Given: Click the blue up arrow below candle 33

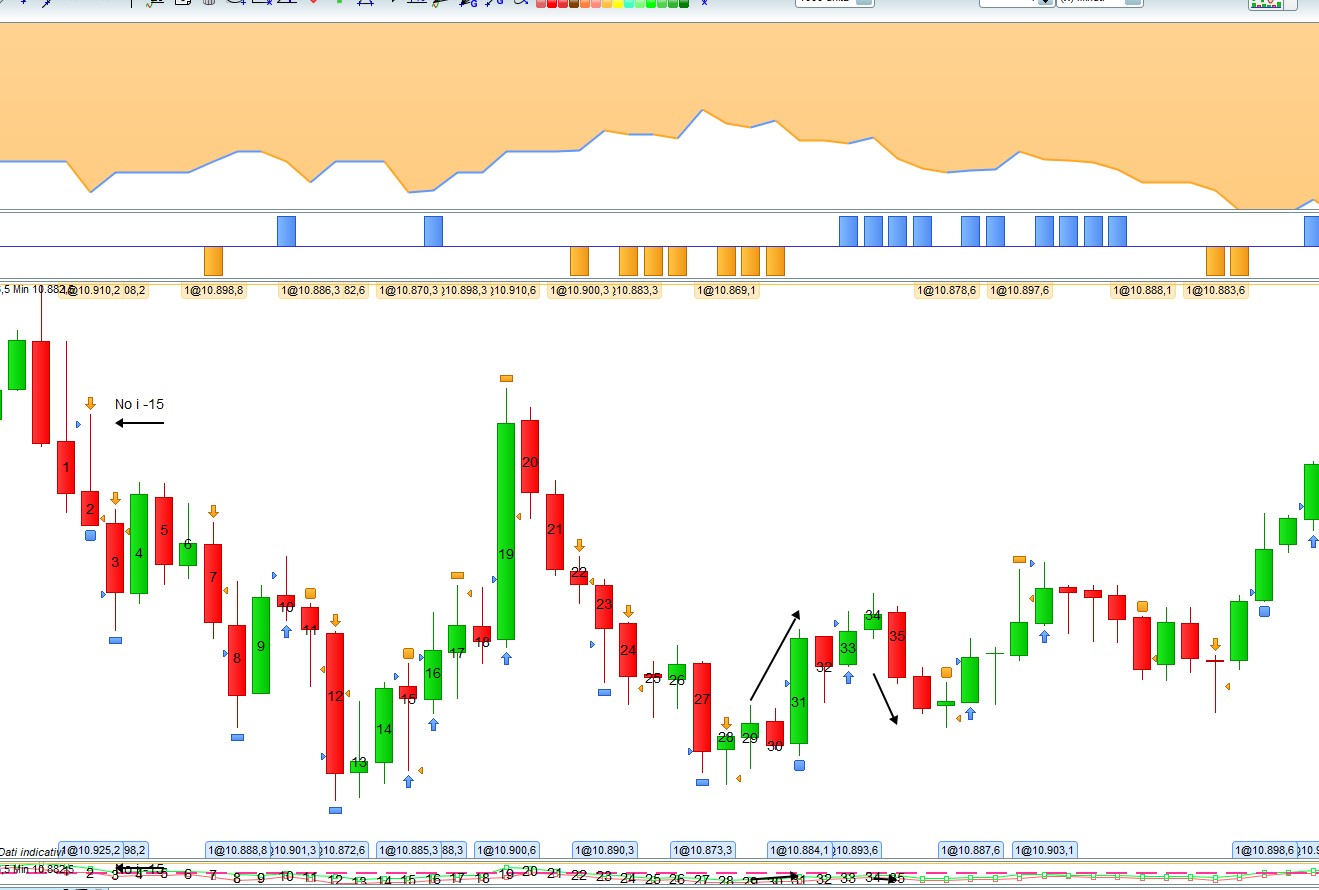Looking at the screenshot, I should [x=848, y=677].
